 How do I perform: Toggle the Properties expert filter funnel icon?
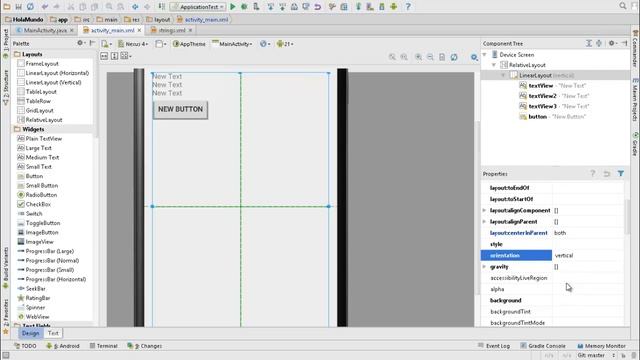621,173
